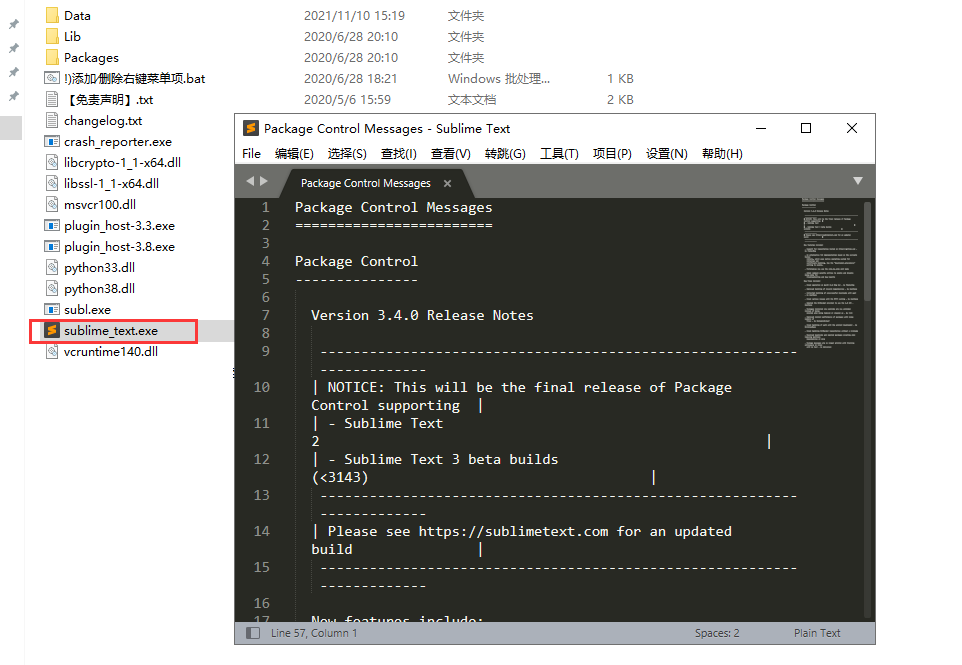The width and height of the screenshot is (962, 665).
Task: Click the 【免责声明】.txt file icon
Action: [52, 99]
